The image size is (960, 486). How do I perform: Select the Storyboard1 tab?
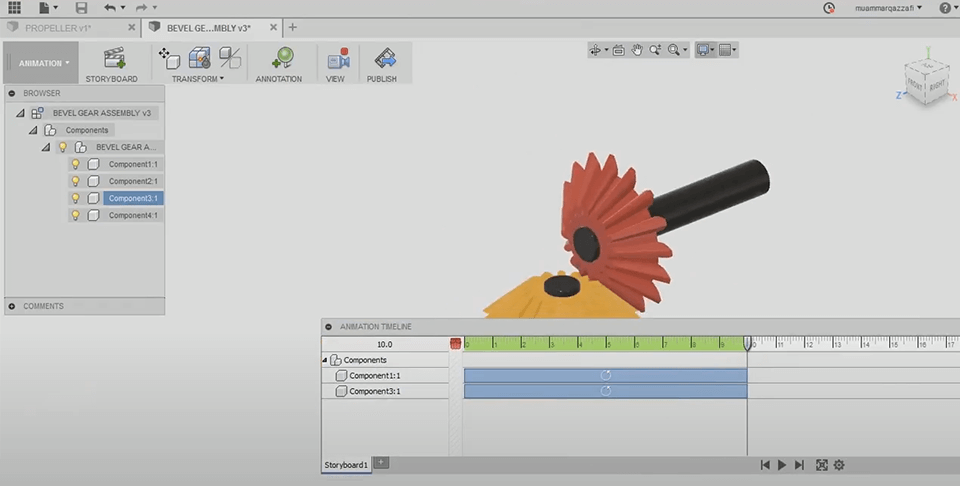click(345, 465)
